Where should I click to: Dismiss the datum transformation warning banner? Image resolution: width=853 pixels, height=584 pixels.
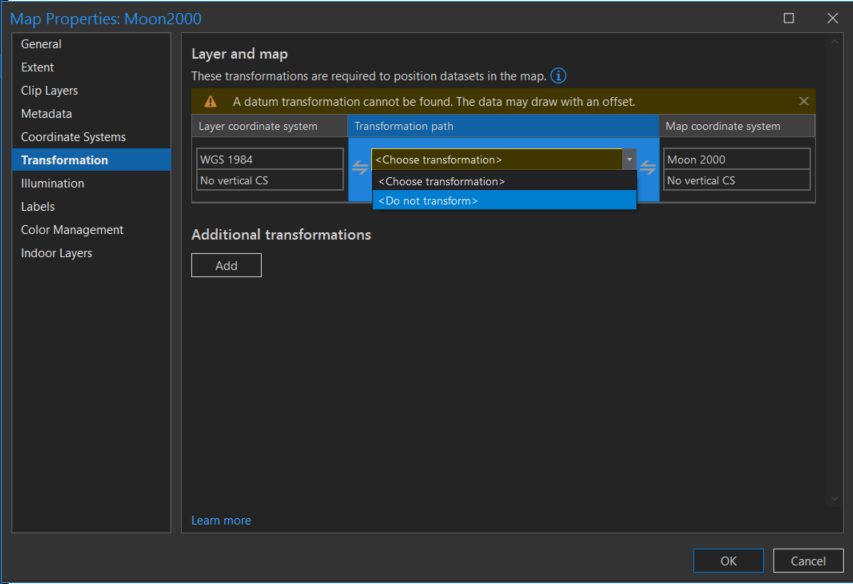coord(804,101)
